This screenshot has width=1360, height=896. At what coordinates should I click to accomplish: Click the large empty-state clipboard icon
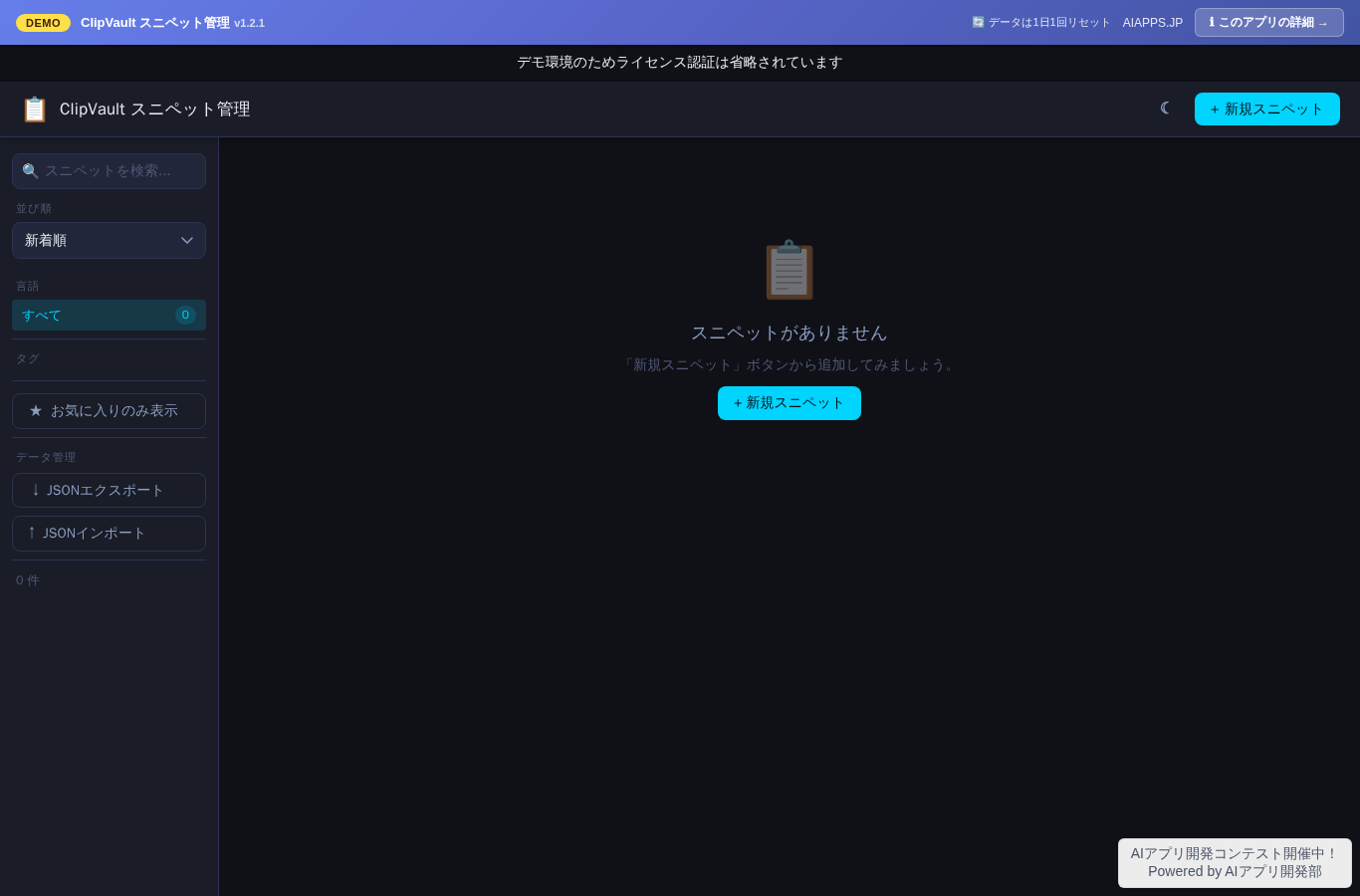coord(790,270)
